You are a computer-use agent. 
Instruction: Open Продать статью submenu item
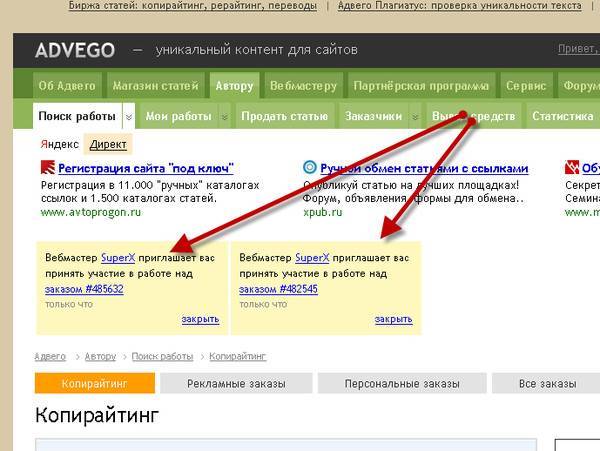pos(284,116)
